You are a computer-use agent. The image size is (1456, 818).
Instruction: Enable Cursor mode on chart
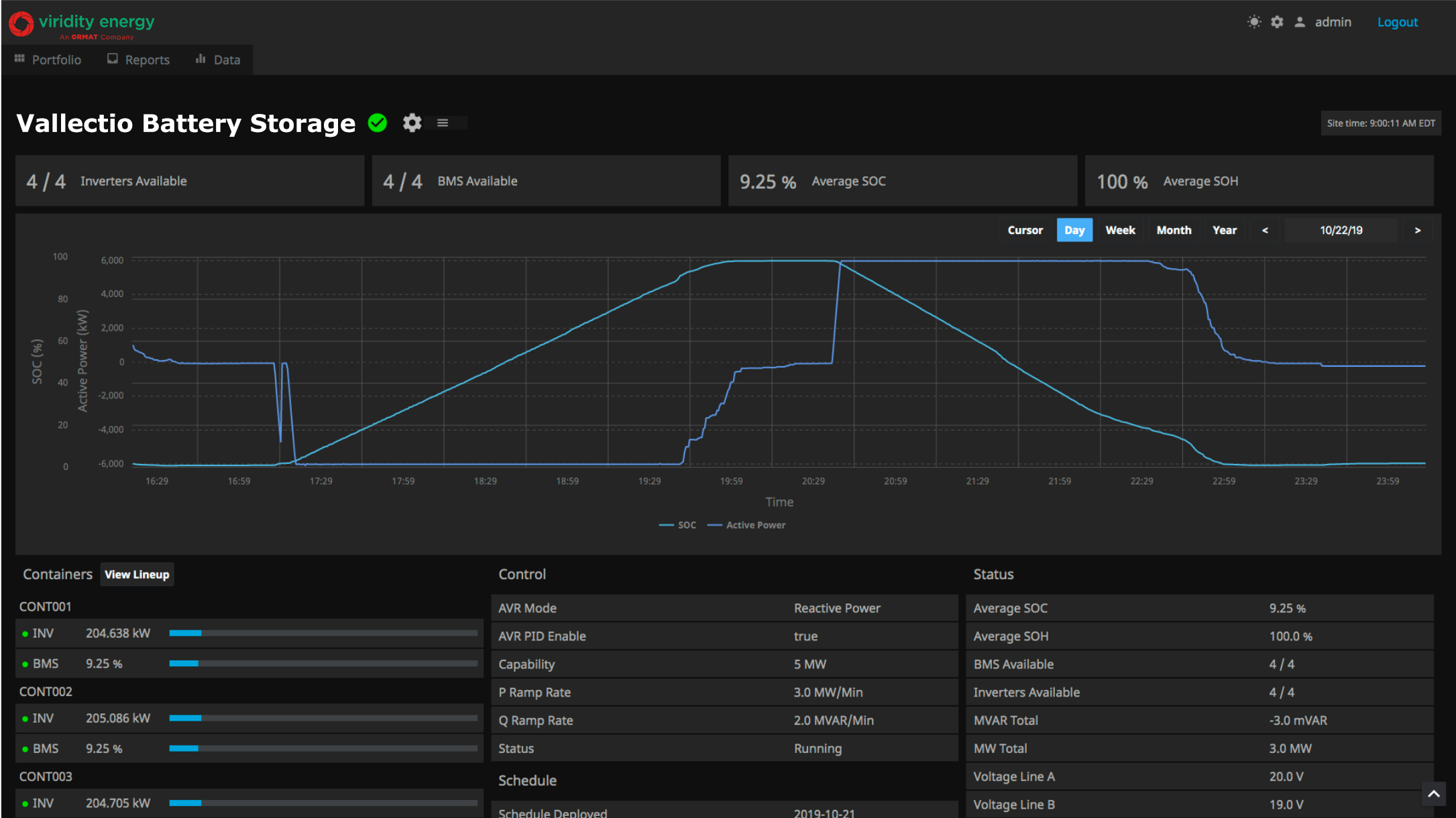(x=1025, y=230)
